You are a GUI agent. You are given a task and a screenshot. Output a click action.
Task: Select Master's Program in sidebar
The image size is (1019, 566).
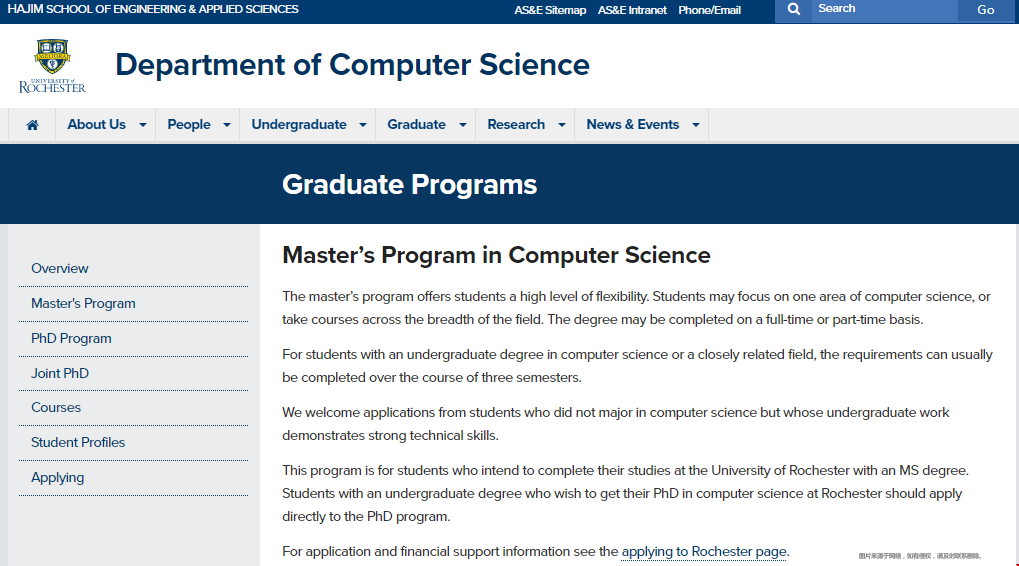click(x=83, y=303)
